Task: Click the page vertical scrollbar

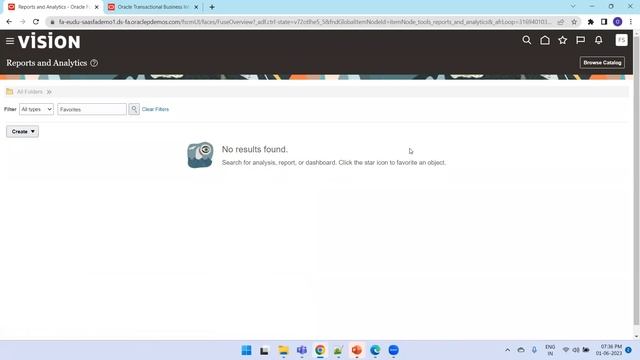Action: tap(636, 180)
